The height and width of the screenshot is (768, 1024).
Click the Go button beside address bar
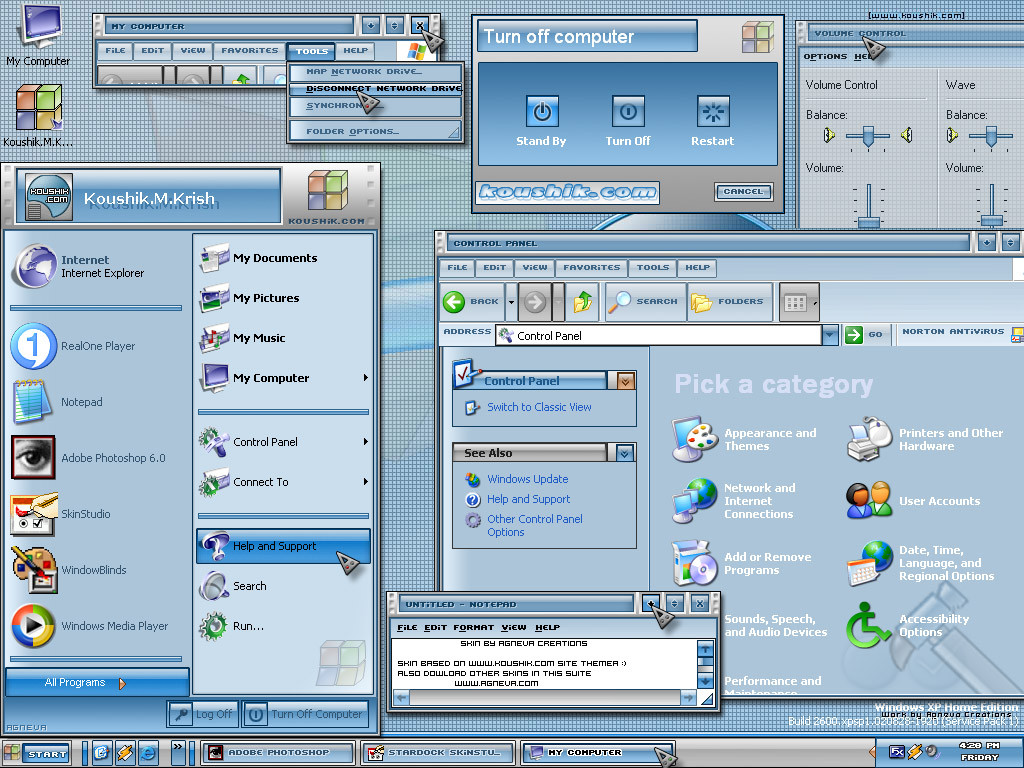pos(865,335)
